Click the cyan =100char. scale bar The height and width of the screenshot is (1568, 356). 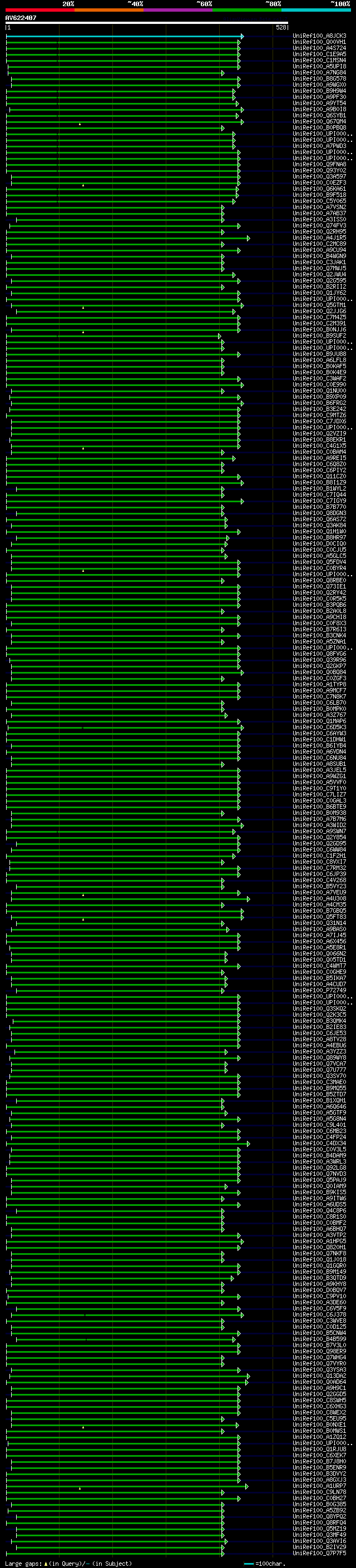pos(248,1563)
